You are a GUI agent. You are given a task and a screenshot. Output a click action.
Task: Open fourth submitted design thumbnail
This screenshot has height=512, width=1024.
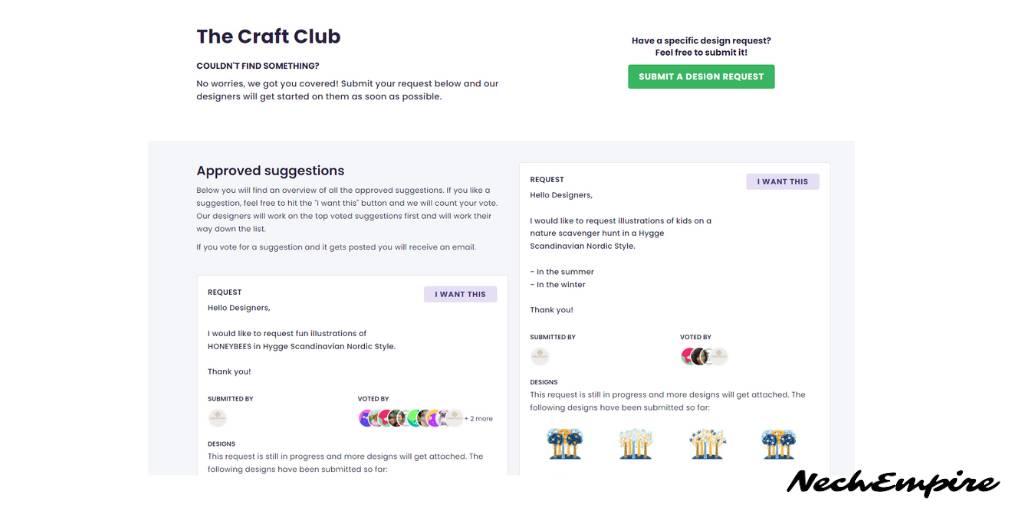click(778, 444)
